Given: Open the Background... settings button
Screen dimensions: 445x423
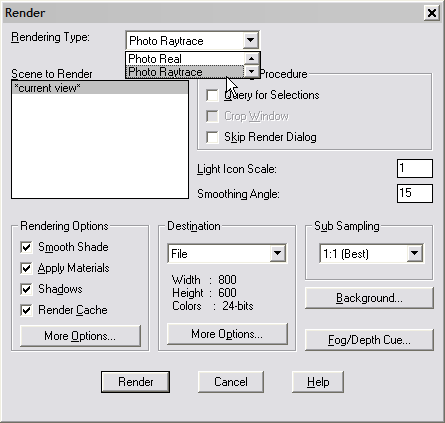Looking at the screenshot, I should pos(369,298).
